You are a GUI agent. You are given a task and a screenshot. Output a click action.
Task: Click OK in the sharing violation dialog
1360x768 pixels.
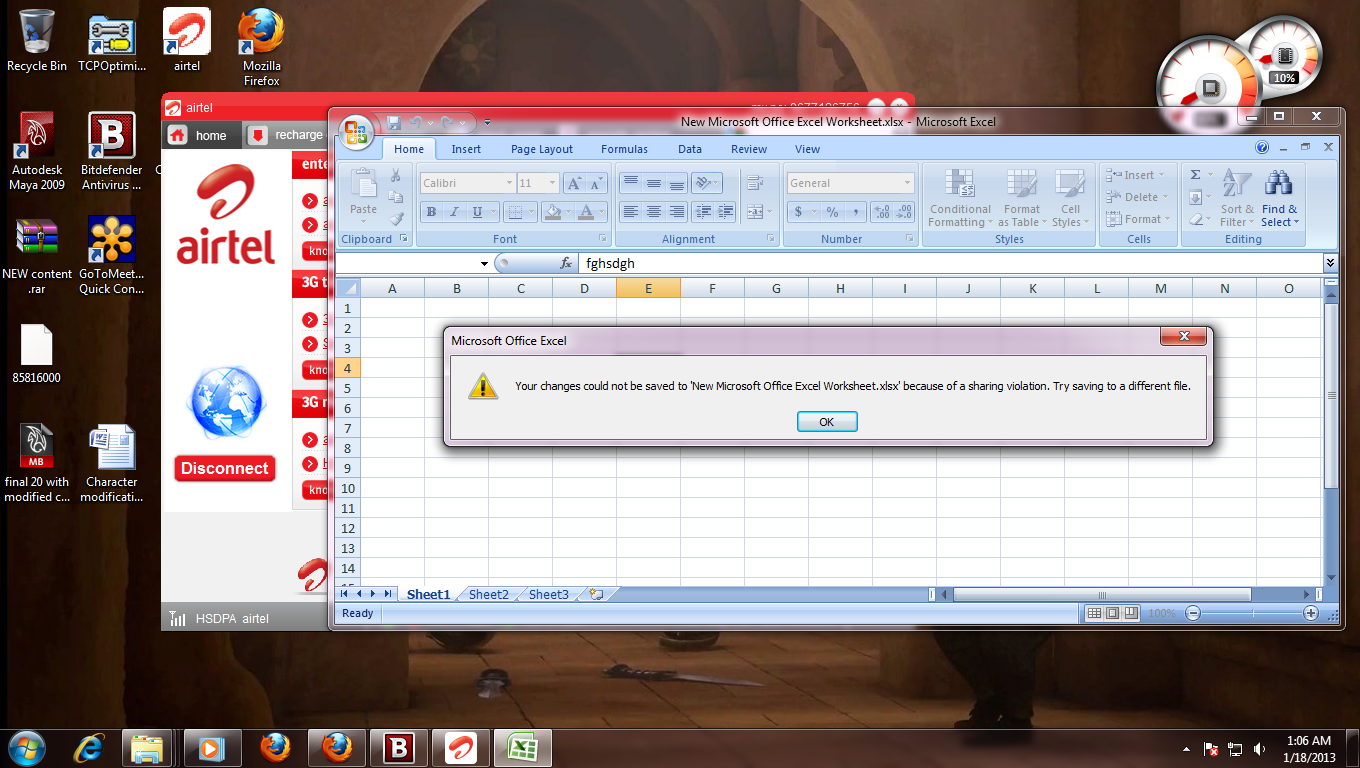click(x=827, y=422)
